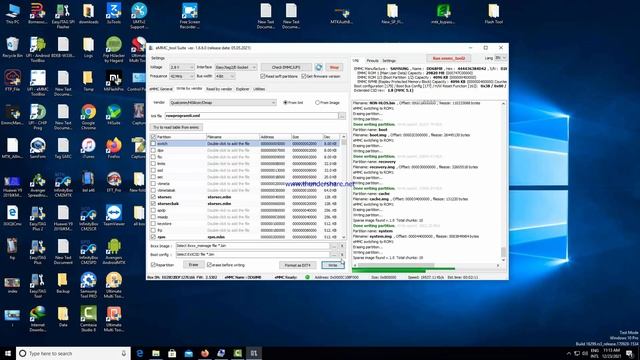Screen dimensions: 640x360
Task: Open Windows Start menu
Action: pyautogui.click(x=8, y=353)
